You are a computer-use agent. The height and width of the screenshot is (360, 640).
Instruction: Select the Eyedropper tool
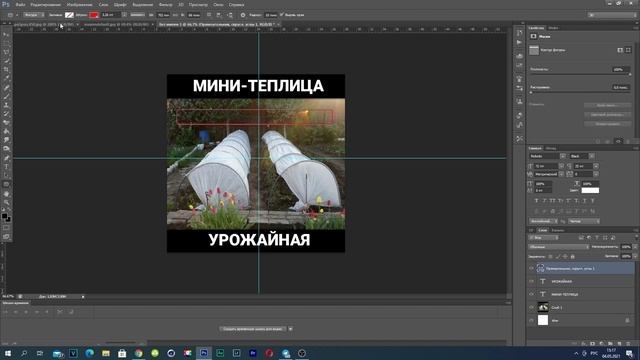6,78
